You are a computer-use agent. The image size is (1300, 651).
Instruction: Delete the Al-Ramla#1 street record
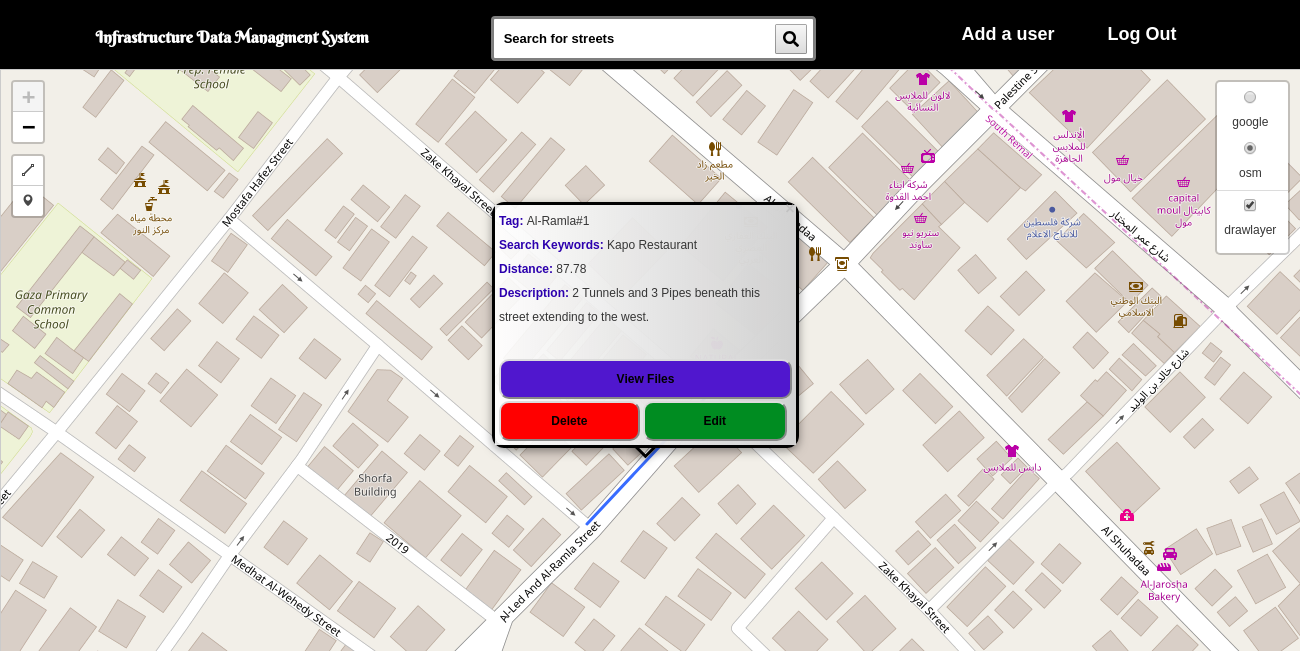pos(569,421)
